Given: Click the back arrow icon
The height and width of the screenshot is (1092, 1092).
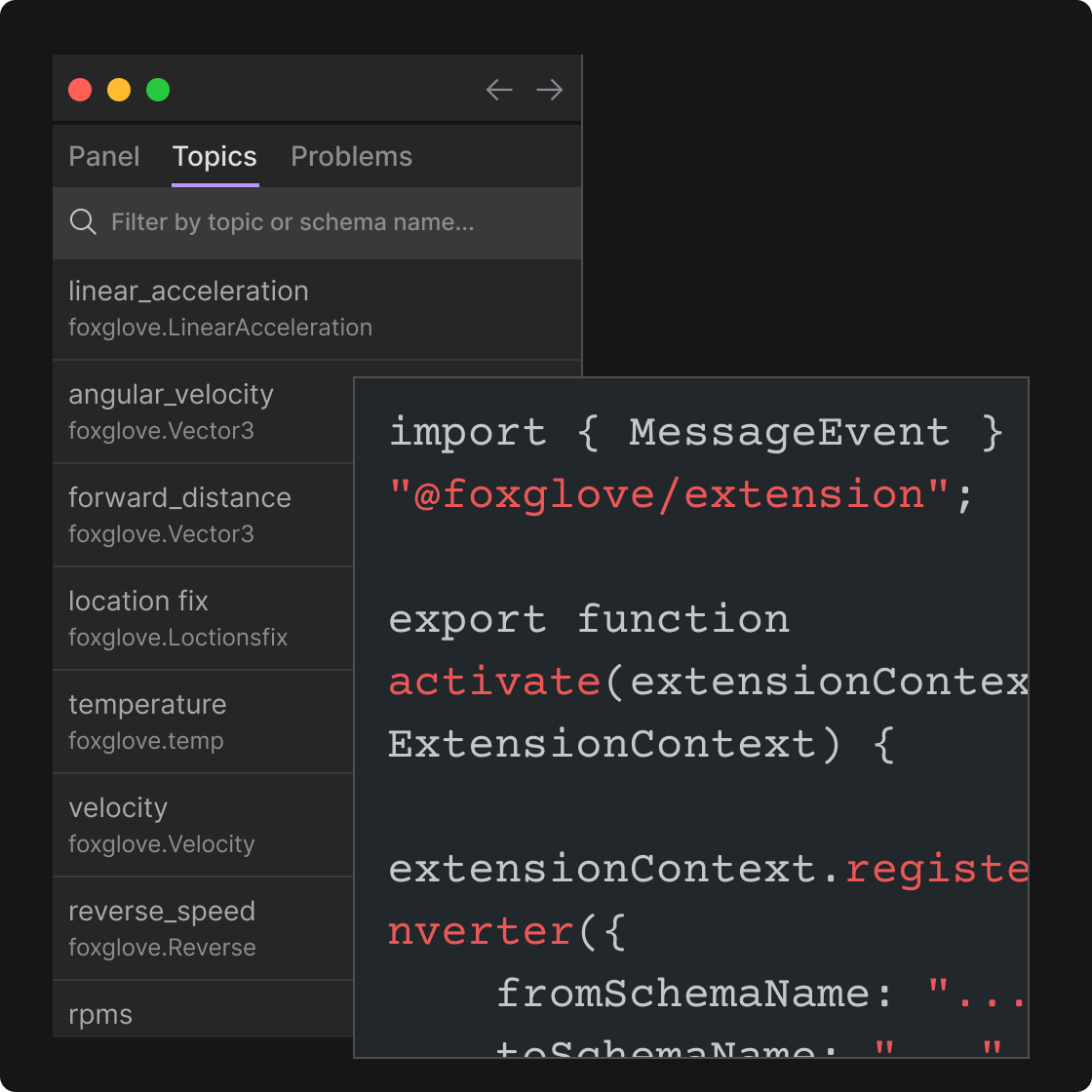Looking at the screenshot, I should pyautogui.click(x=499, y=91).
